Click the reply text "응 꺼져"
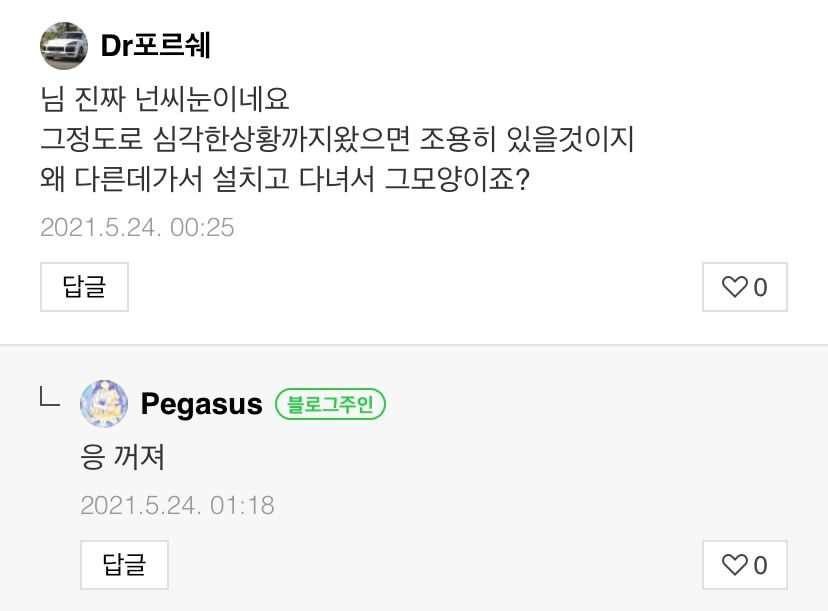Viewport: 828px width, 611px height. pyautogui.click(x=122, y=457)
